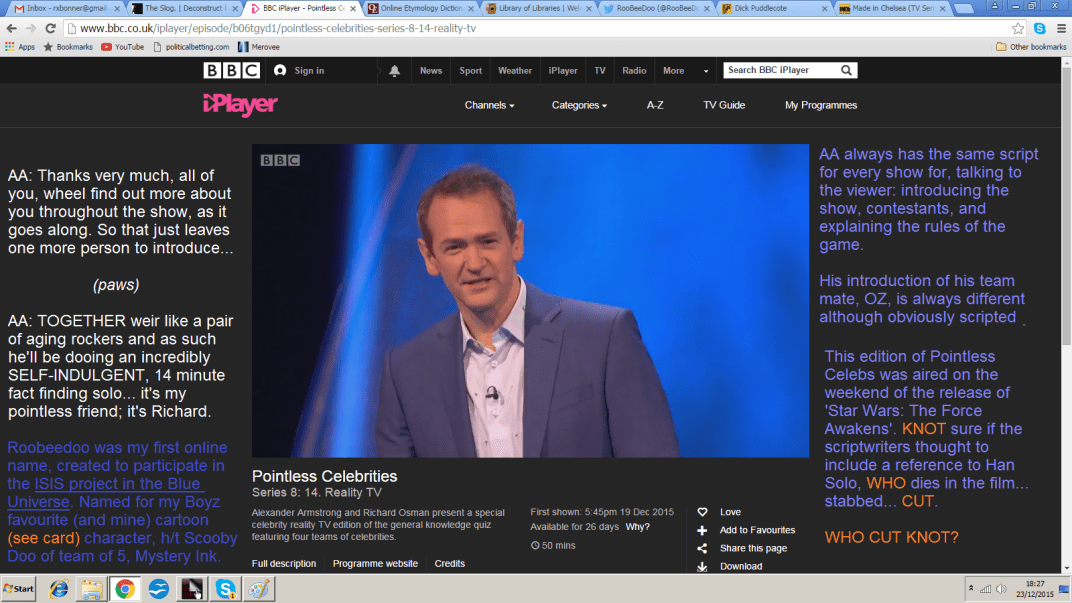Viewport: 1072px width, 603px height.
Task: Click the Love heart icon
Action: [x=702, y=512]
